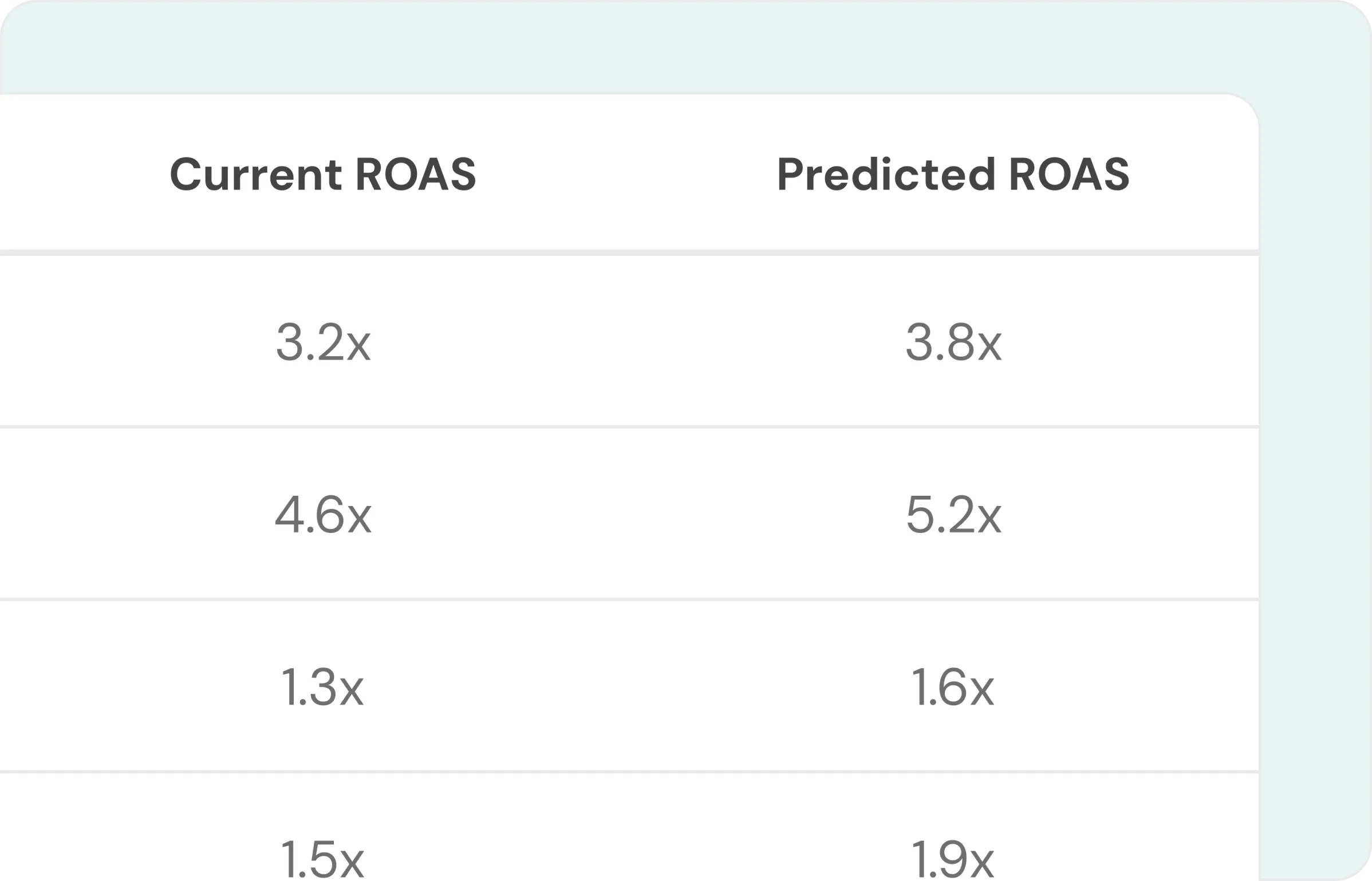Select the 3.2x current ROAS value
Image resolution: width=1372 pixels, height=881 pixels.
coord(324,342)
